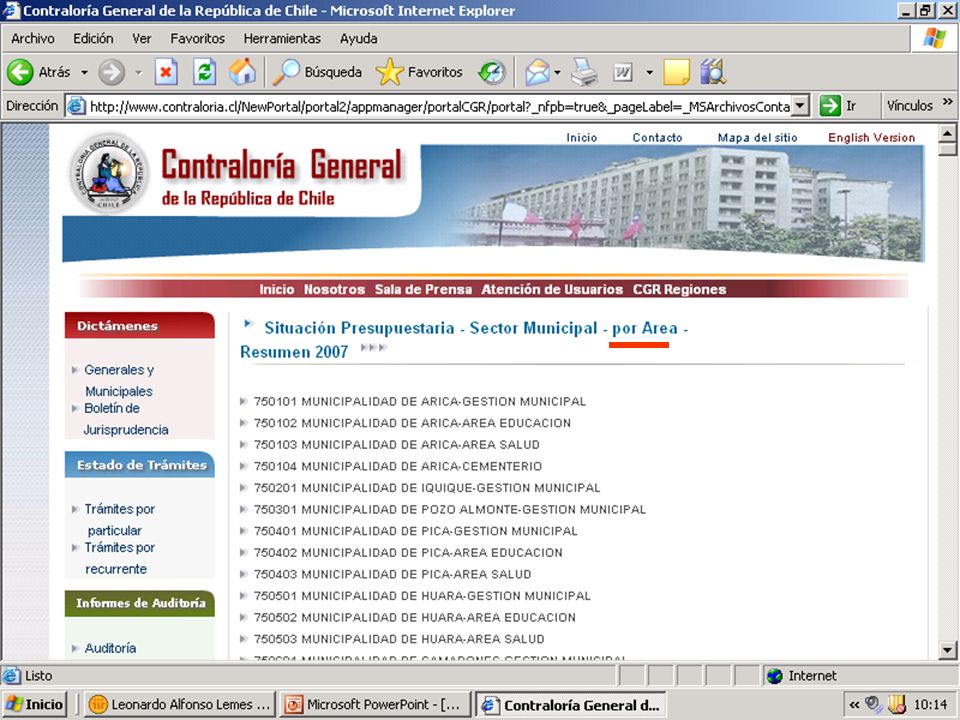Viewport: 960px width, 720px height.
Task: Open the mail envelope toolbar icon
Action: click(537, 72)
